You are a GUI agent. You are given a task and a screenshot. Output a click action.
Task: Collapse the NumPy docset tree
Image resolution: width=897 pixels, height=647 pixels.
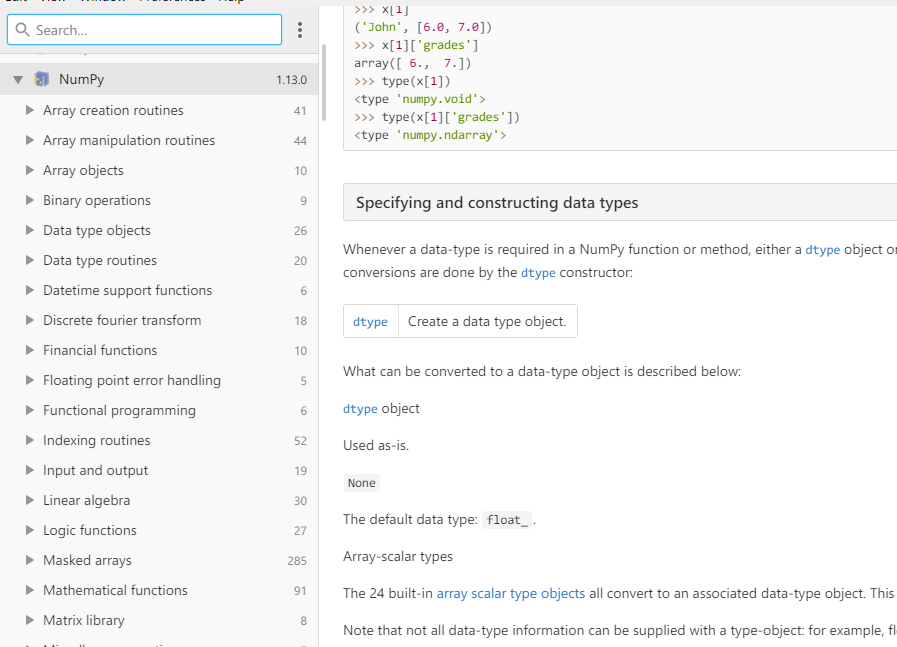pos(18,80)
